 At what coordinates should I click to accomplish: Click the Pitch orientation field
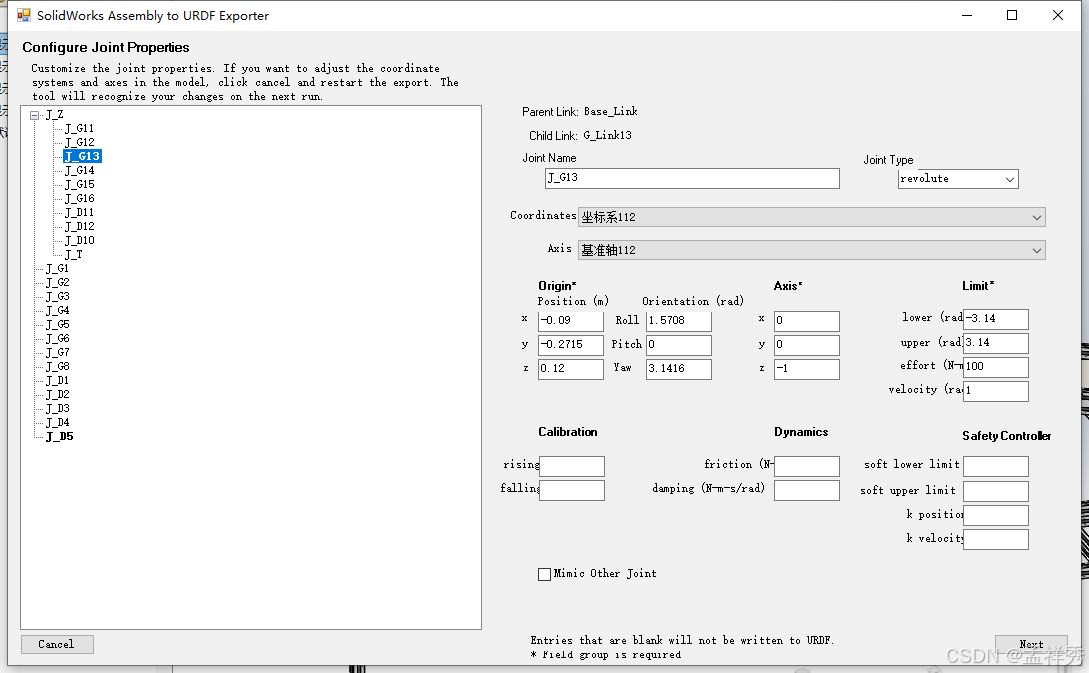pos(679,345)
